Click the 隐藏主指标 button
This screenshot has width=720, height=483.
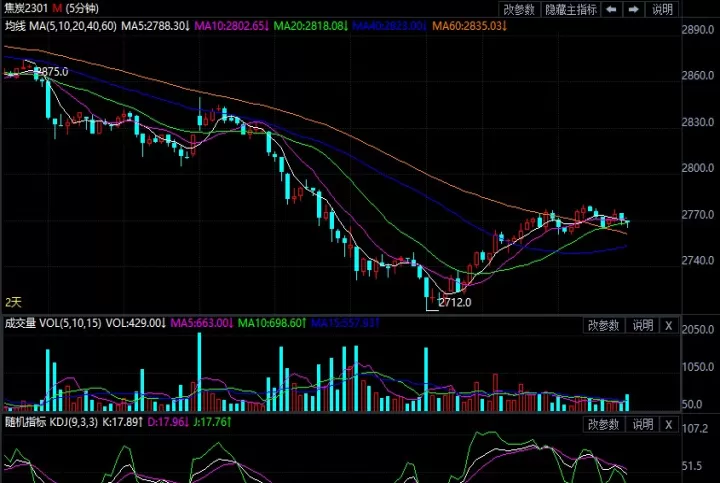[x=571, y=9]
